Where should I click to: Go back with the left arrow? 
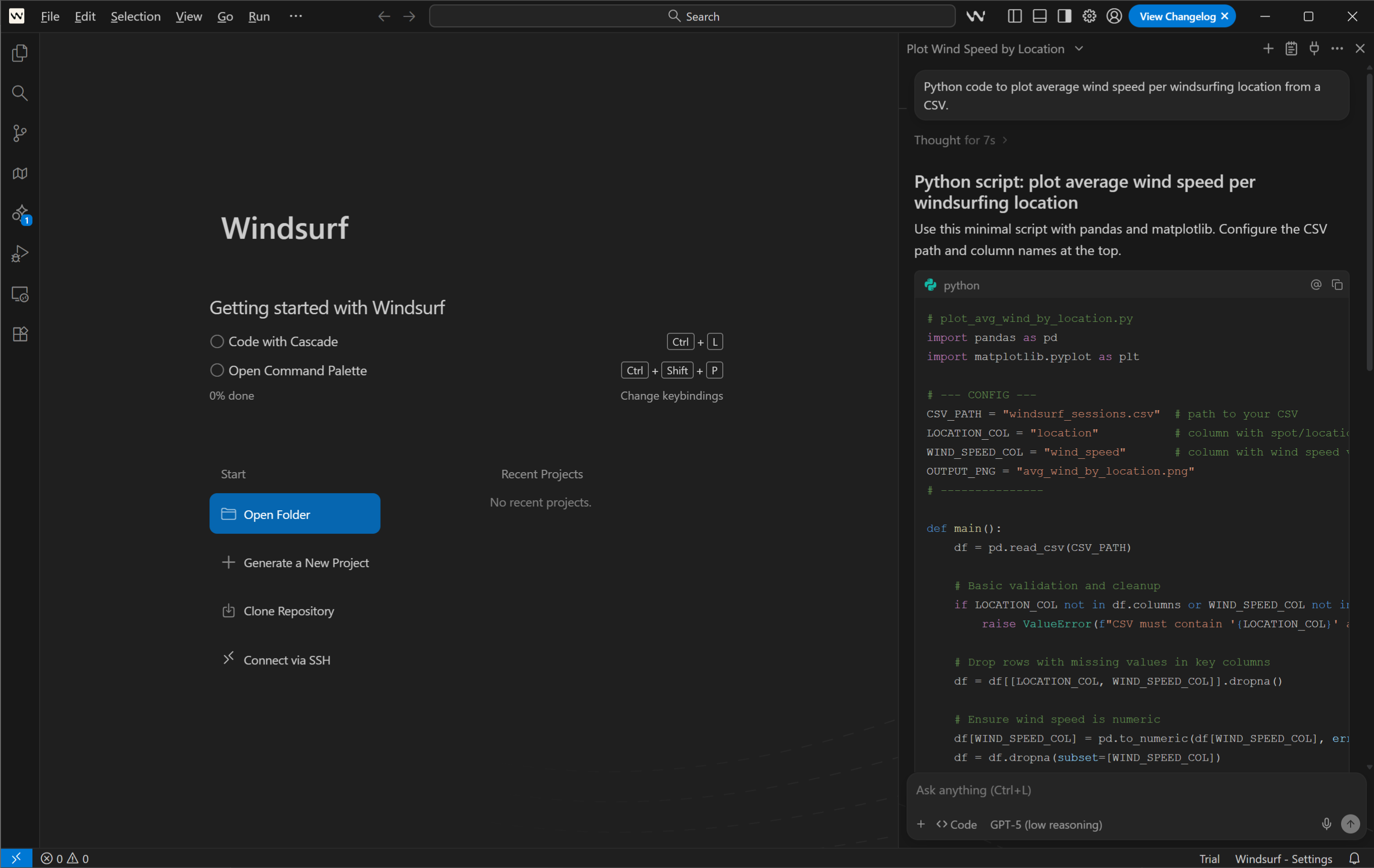pyautogui.click(x=384, y=16)
